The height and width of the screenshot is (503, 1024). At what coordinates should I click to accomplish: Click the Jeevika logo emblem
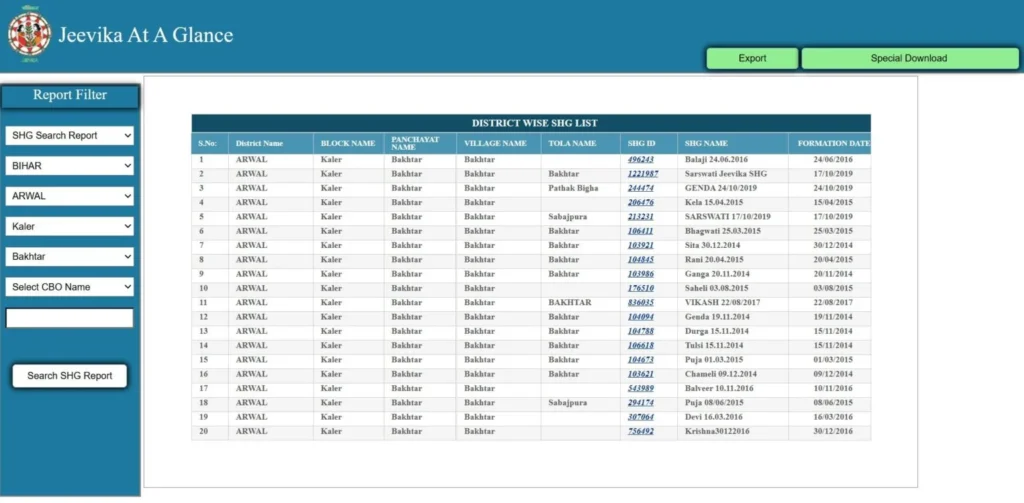click(29, 32)
